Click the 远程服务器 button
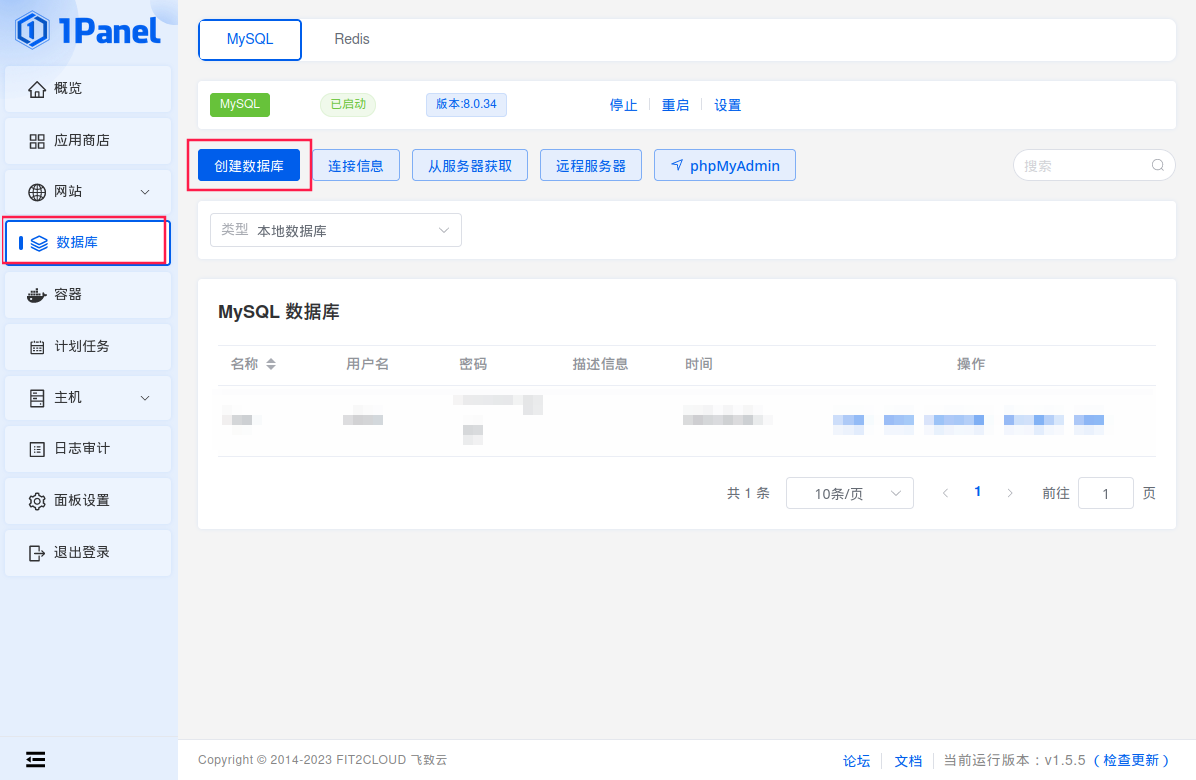 (x=590, y=165)
